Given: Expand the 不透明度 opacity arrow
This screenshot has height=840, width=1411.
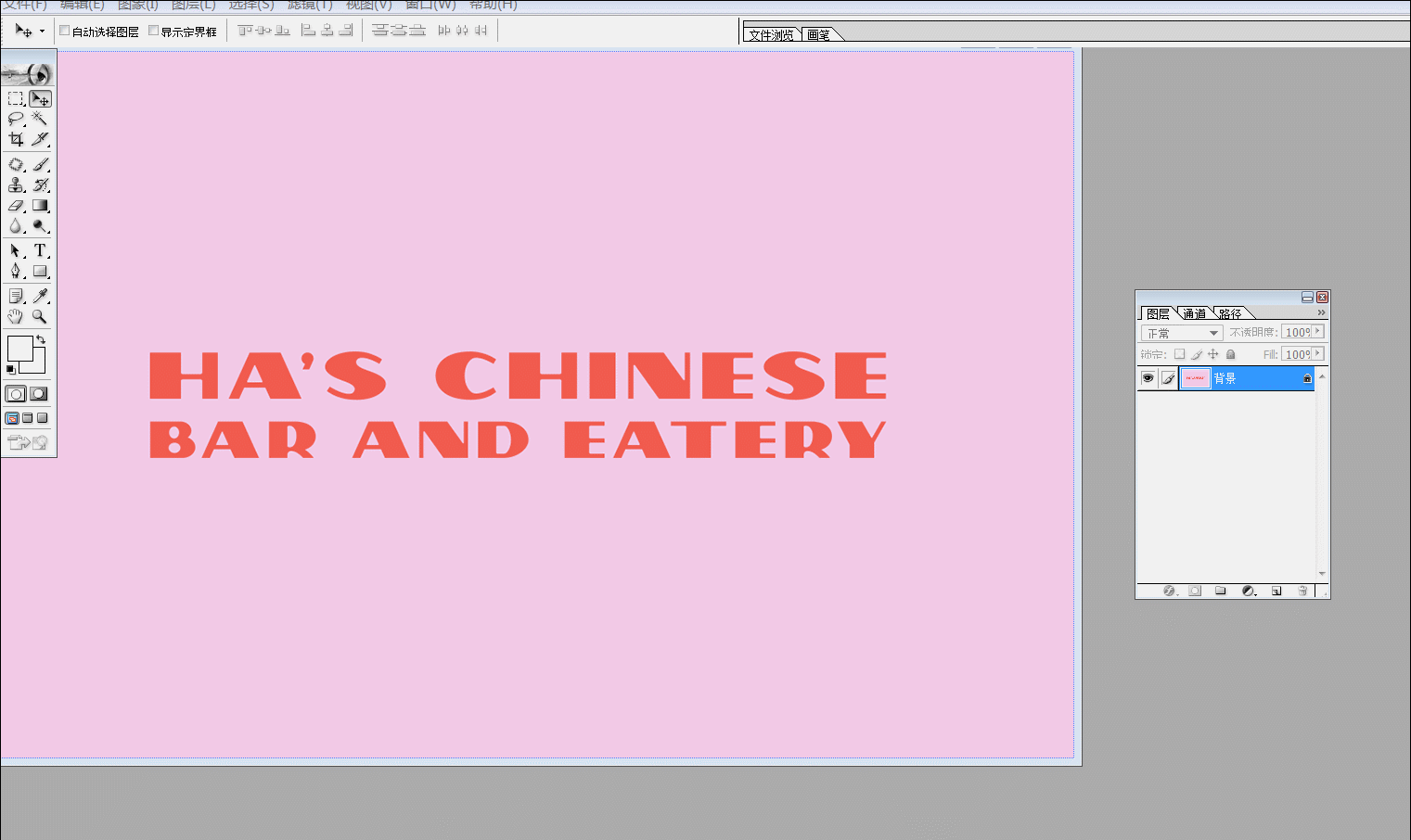Looking at the screenshot, I should point(1318,331).
